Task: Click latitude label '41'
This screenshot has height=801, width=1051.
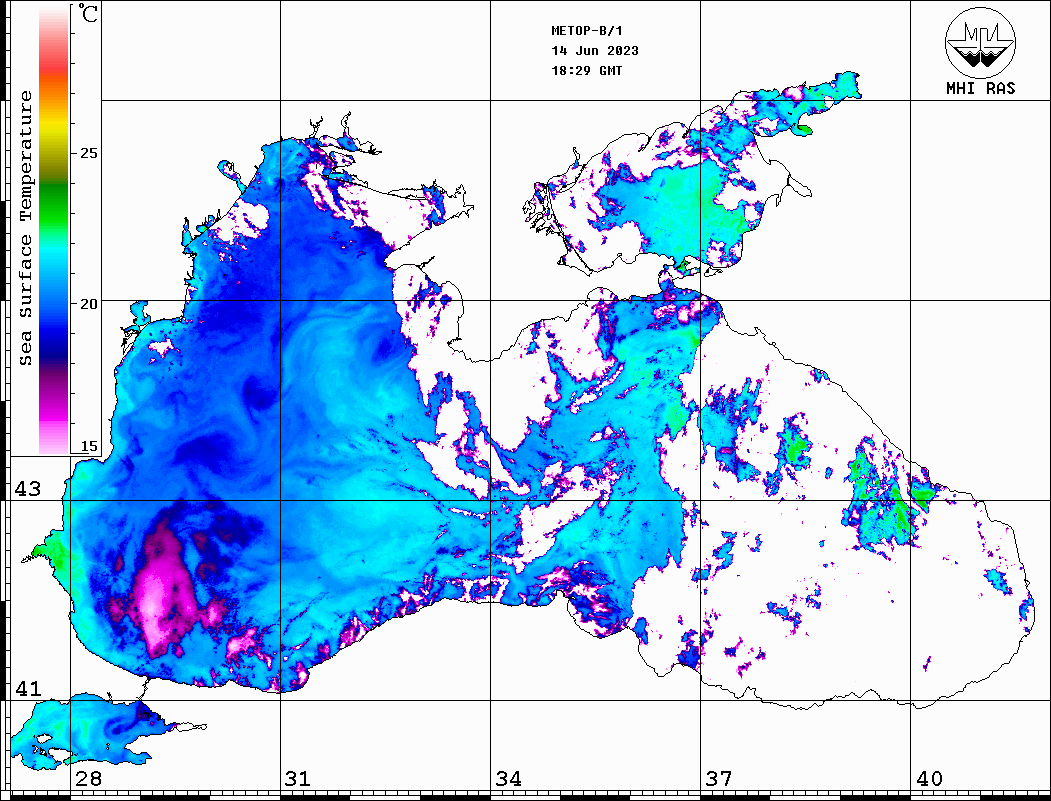Action: [28, 688]
